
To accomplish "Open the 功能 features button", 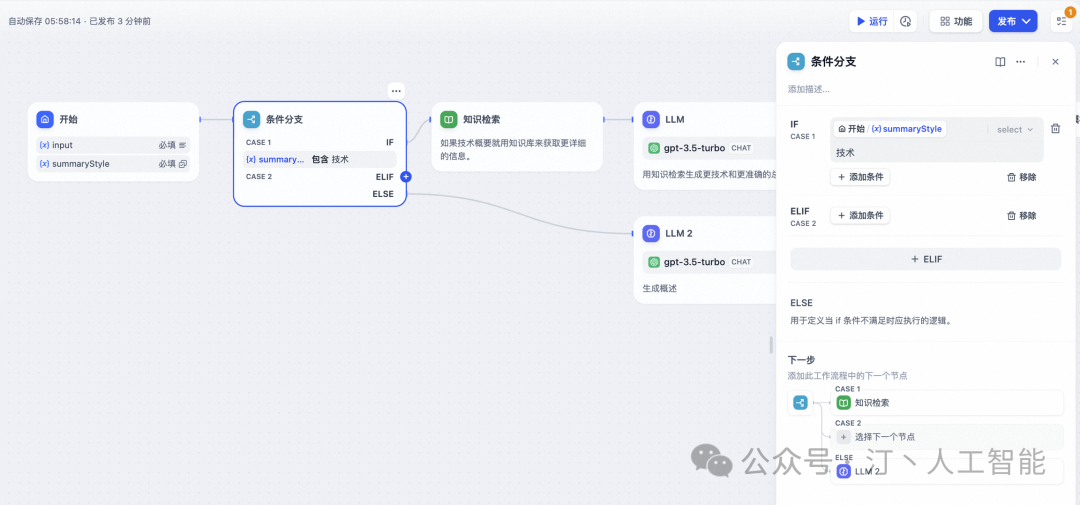I will [955, 21].
